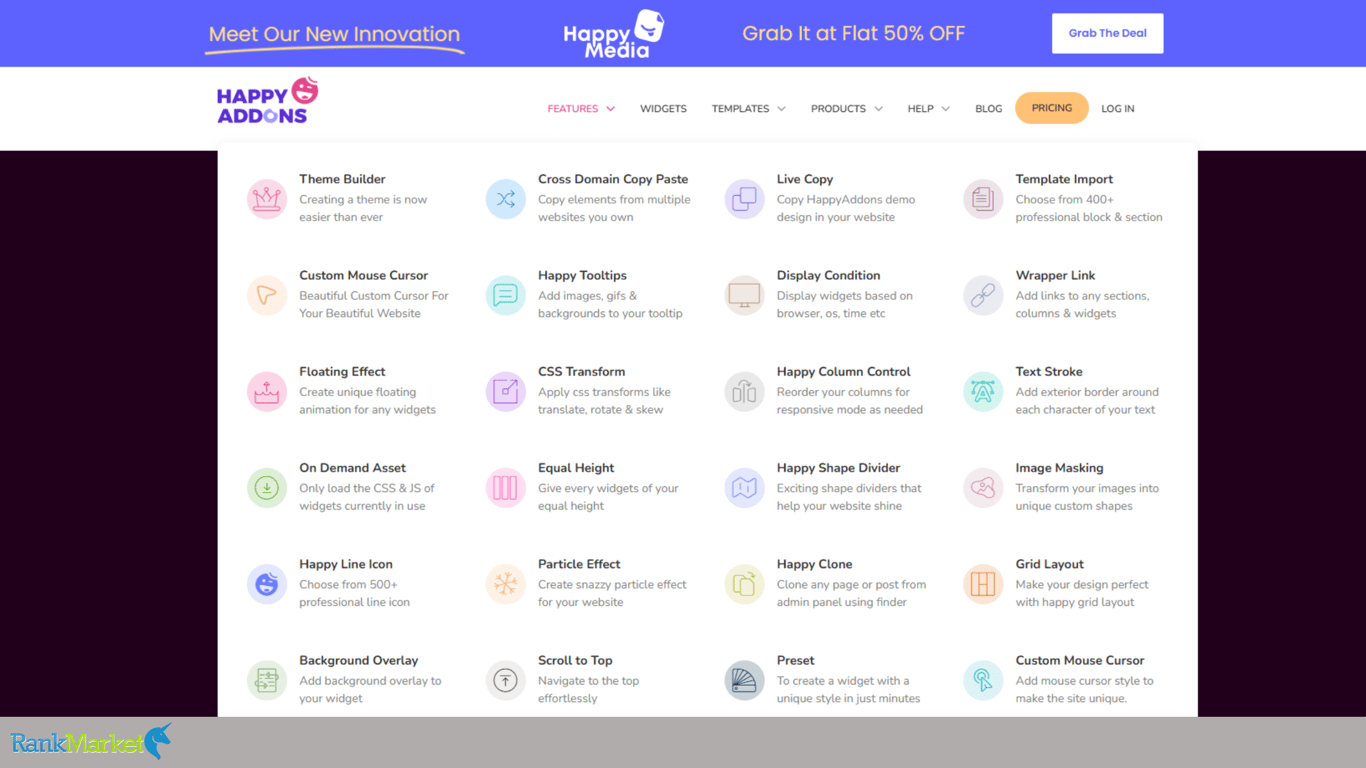
Task: Click the Cross Domain Copy Paste shuffle icon
Action: tap(506, 199)
